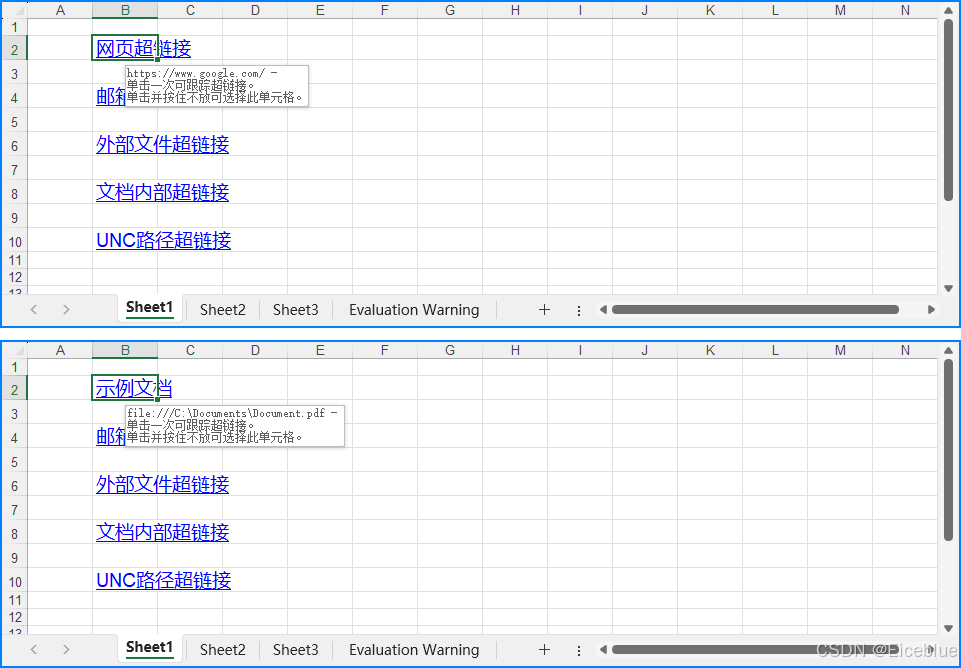Click the row 4 email link in upper sheet
Image resolution: width=961 pixels, height=668 pixels.
110,97
